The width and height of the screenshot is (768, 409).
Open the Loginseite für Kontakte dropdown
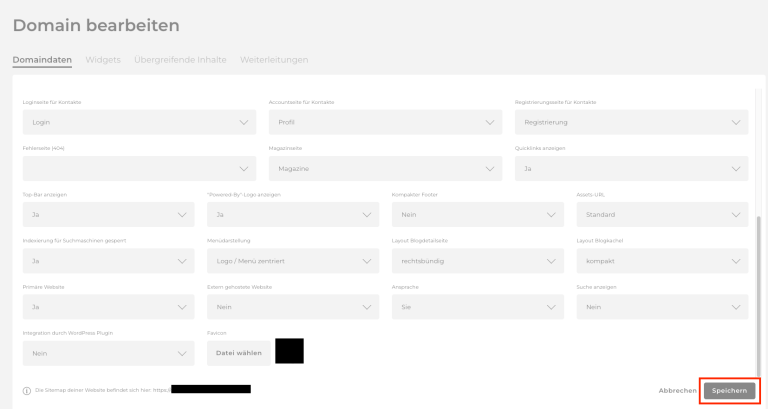click(138, 122)
